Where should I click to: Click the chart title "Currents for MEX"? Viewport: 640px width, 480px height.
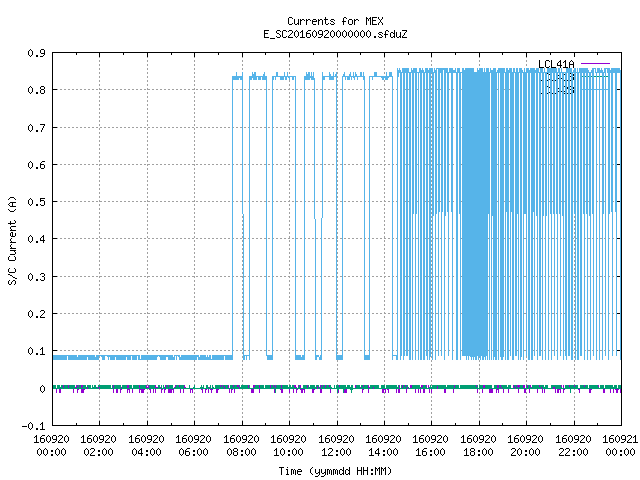335,21
